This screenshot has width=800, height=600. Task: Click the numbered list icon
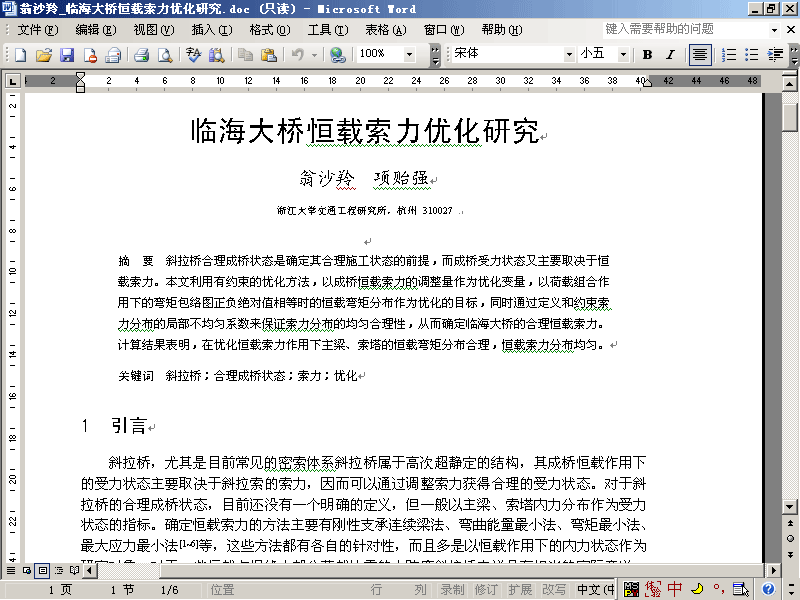tap(729, 55)
